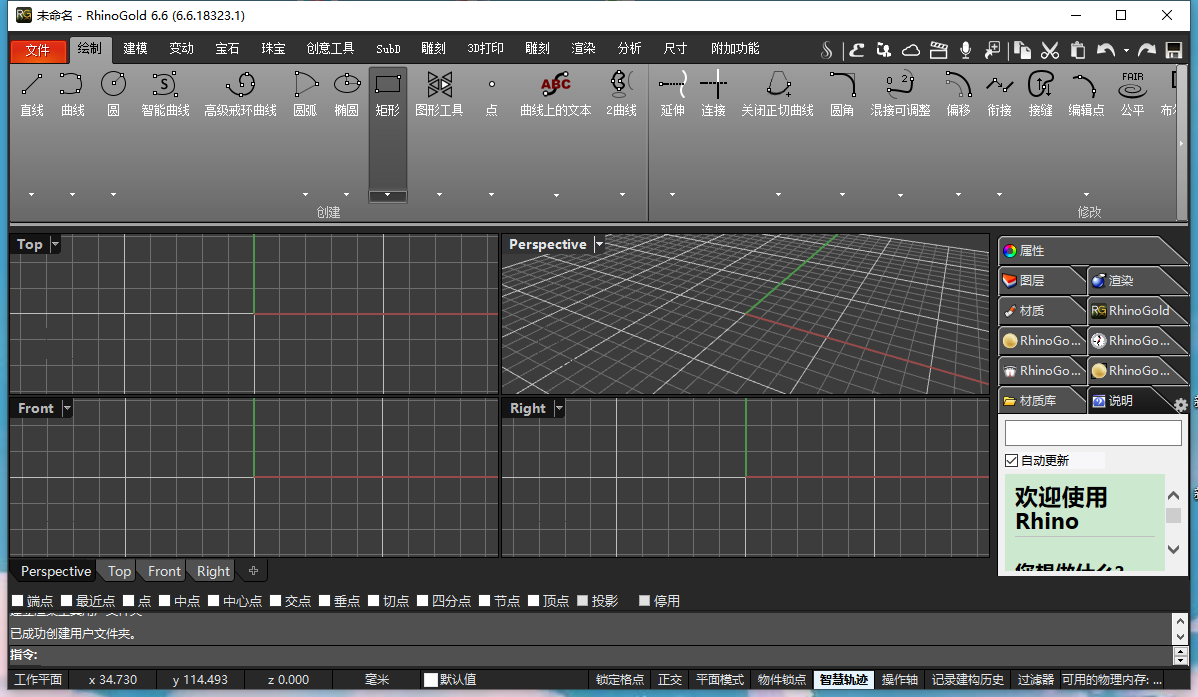1198x697 pixels.
Task: Click the clipboard paste icon
Action: tap(1078, 50)
